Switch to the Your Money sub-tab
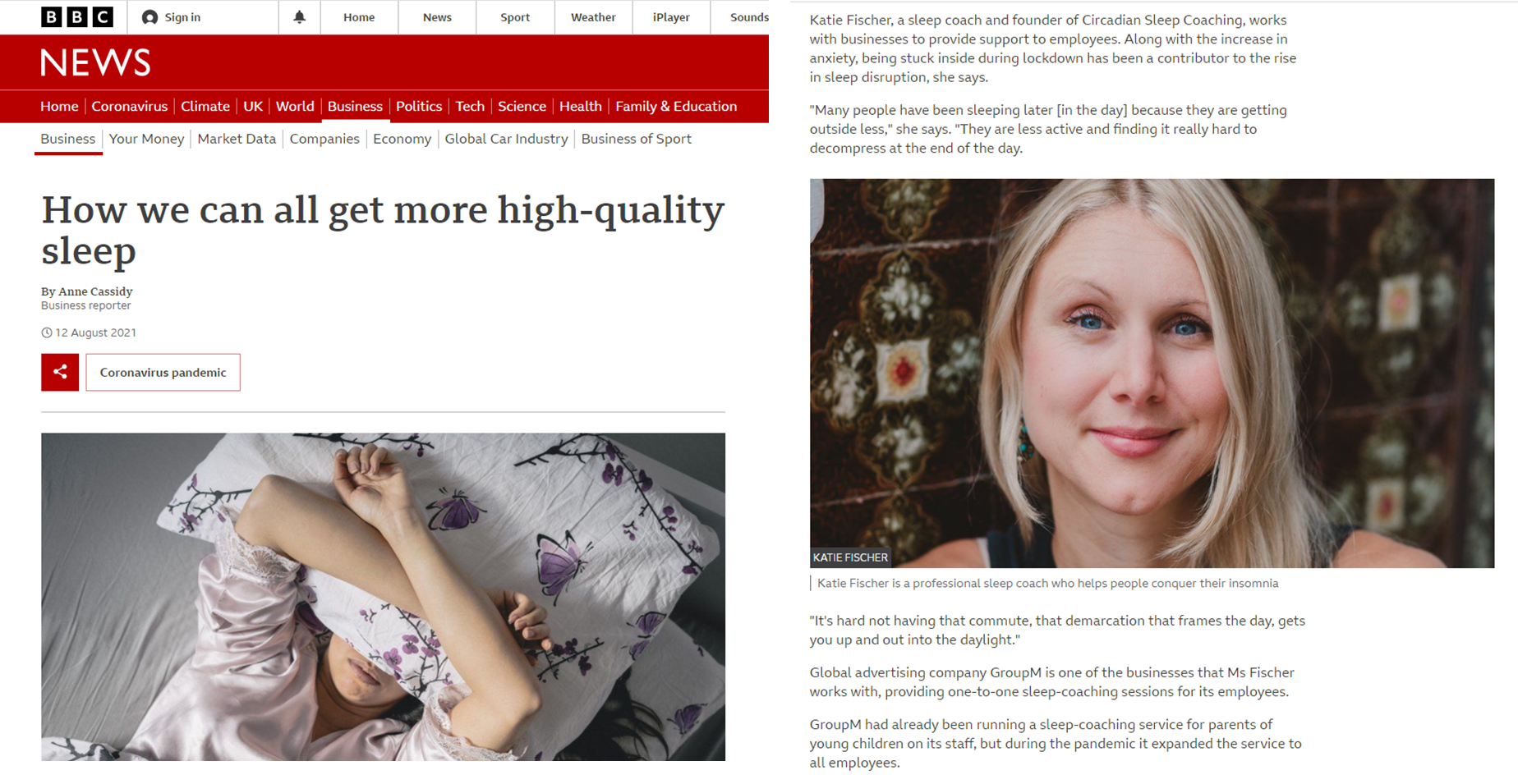This screenshot has width=1518, height=784. [x=146, y=139]
